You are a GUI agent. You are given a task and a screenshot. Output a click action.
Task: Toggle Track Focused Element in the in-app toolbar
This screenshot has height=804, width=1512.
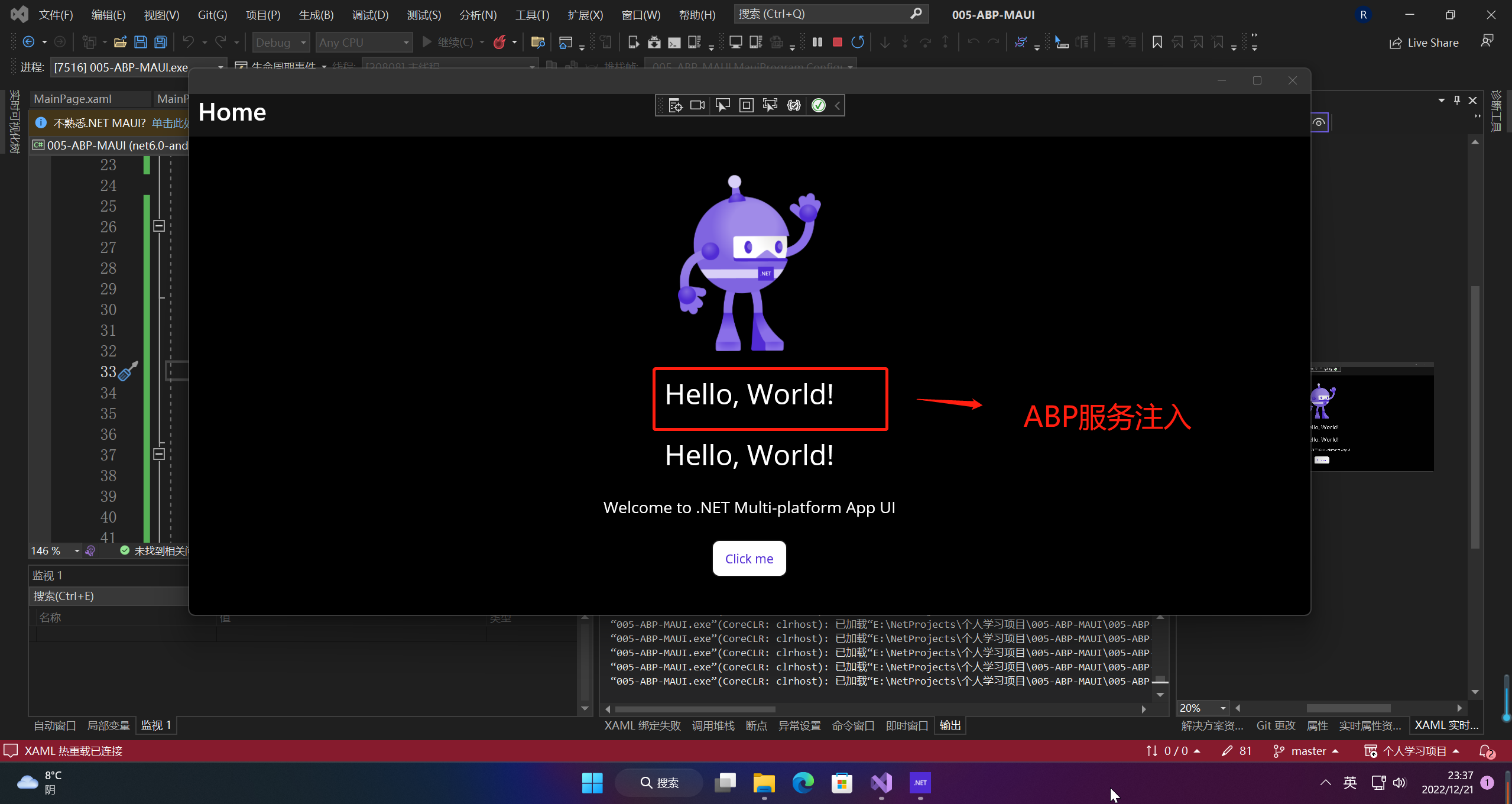point(770,105)
